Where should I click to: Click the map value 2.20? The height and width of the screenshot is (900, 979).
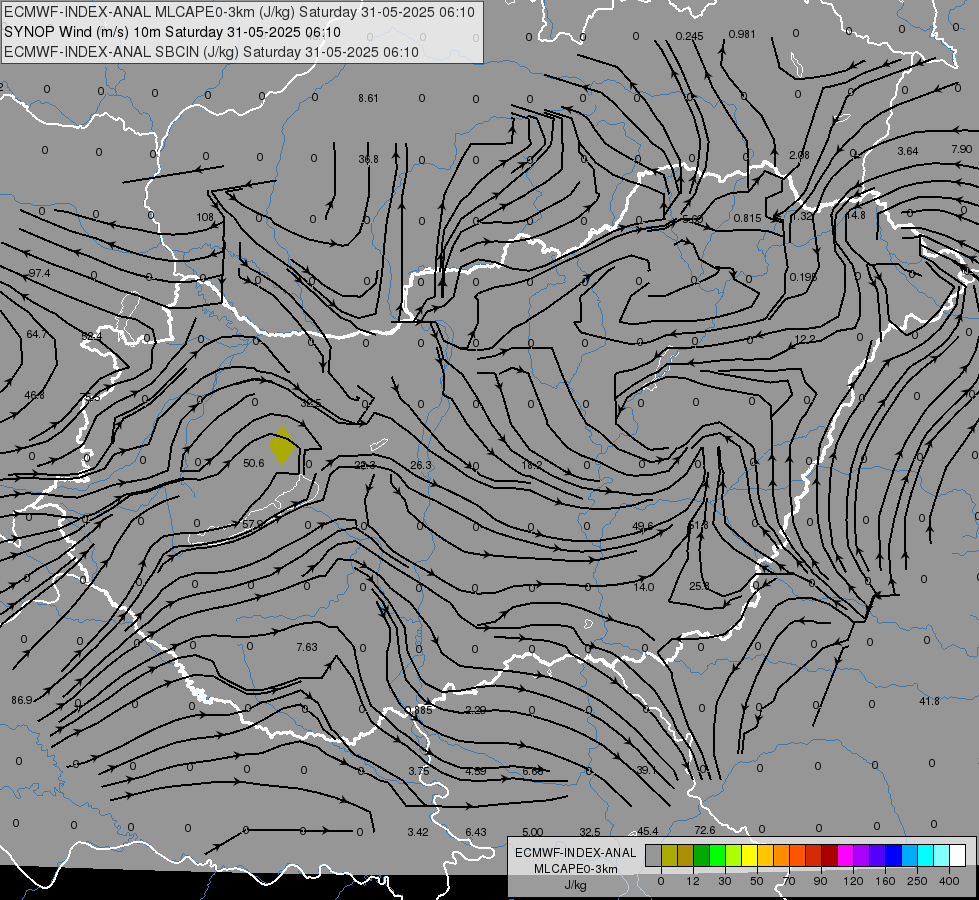(476, 710)
